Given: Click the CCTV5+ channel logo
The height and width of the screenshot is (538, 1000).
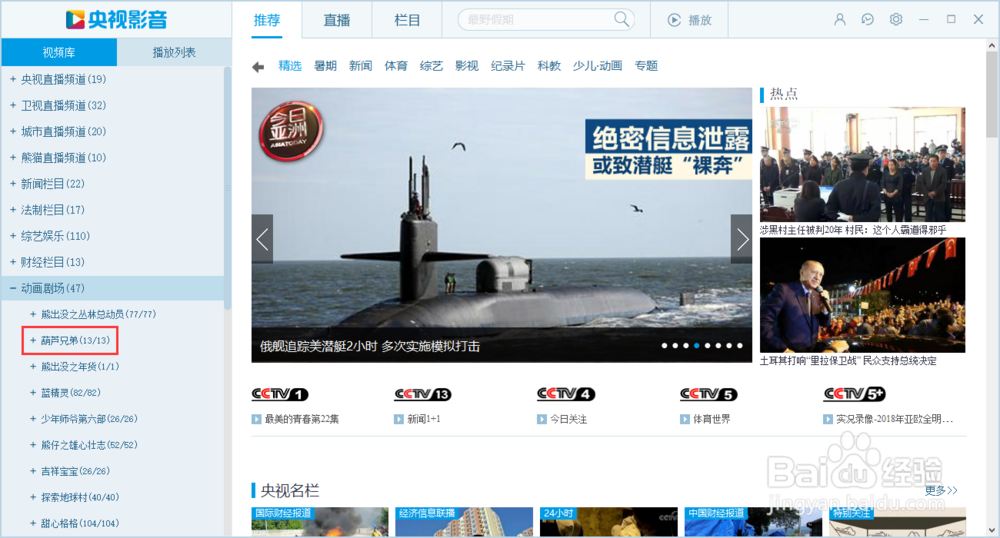Looking at the screenshot, I should pyautogui.click(x=855, y=394).
